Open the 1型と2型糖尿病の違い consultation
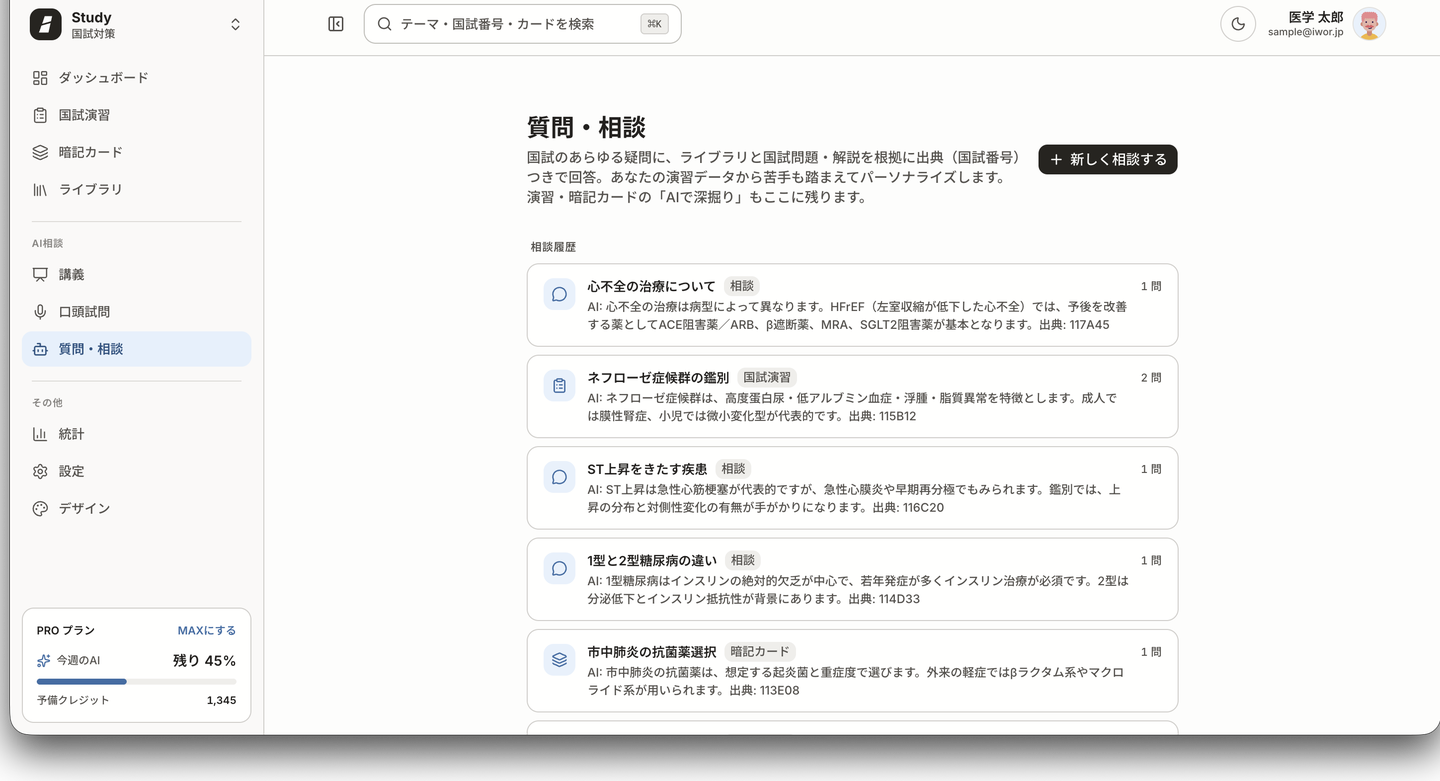The width and height of the screenshot is (1440, 781). pos(852,579)
